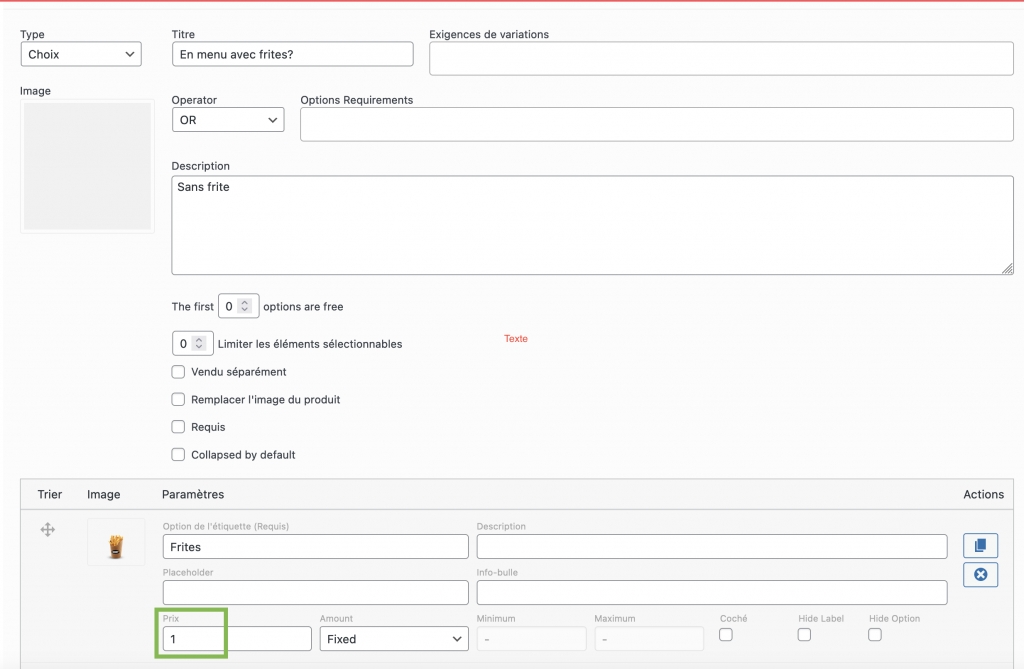Screen dimensions: 1024x669
Task: Open the Type dropdown showing Choix
Action: (81, 54)
